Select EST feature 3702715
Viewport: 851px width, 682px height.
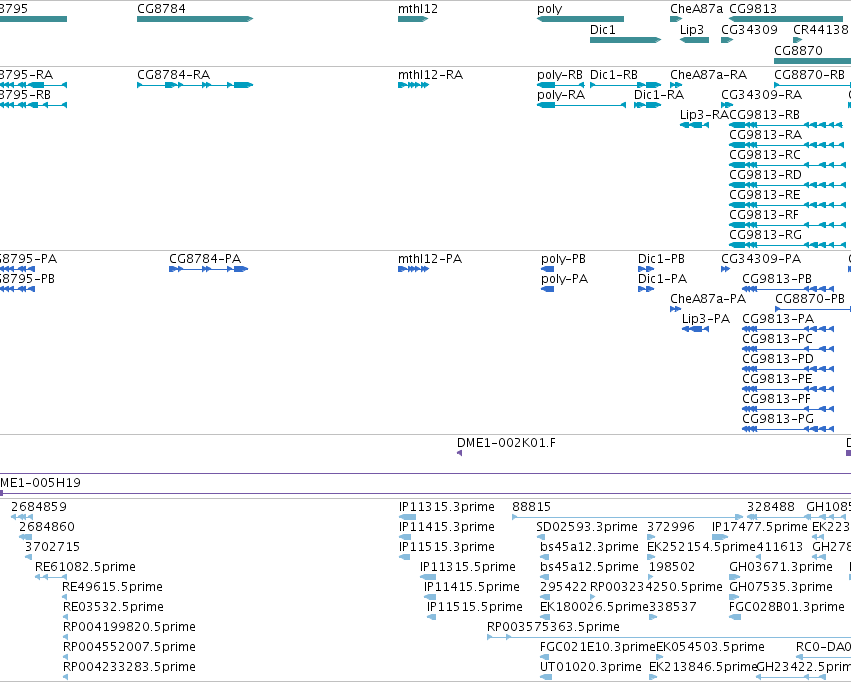29,557
